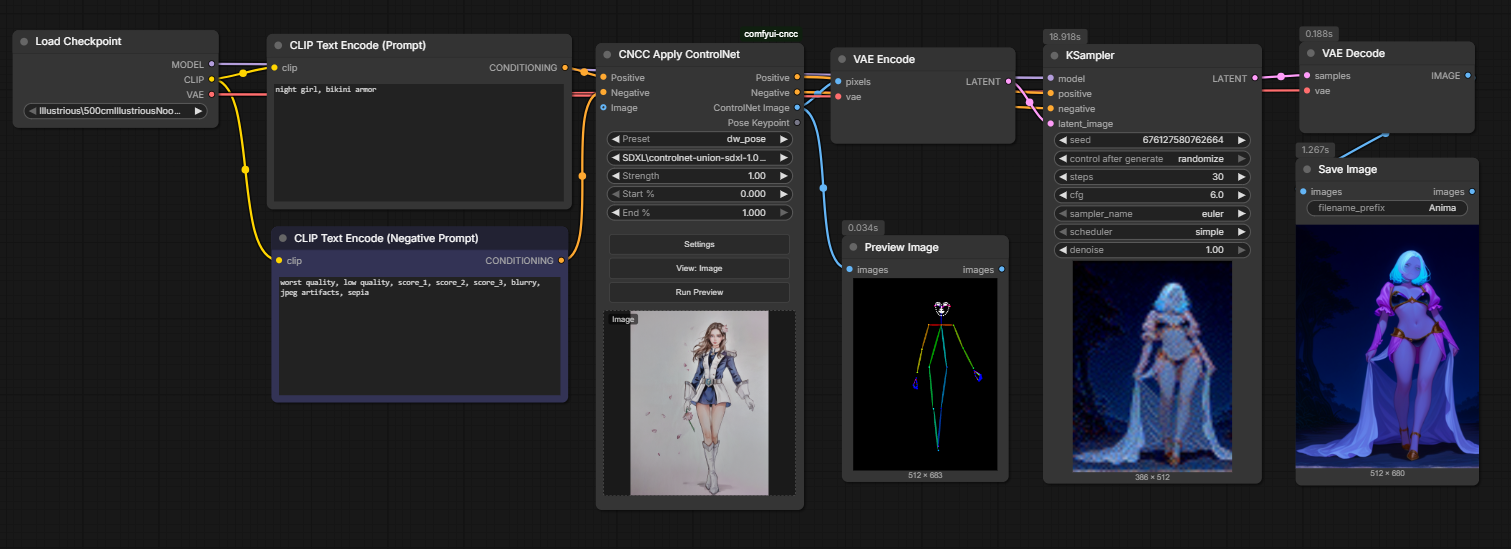1511x549 pixels.
Task: Decrease End % with its left arrow
Action: (616, 213)
